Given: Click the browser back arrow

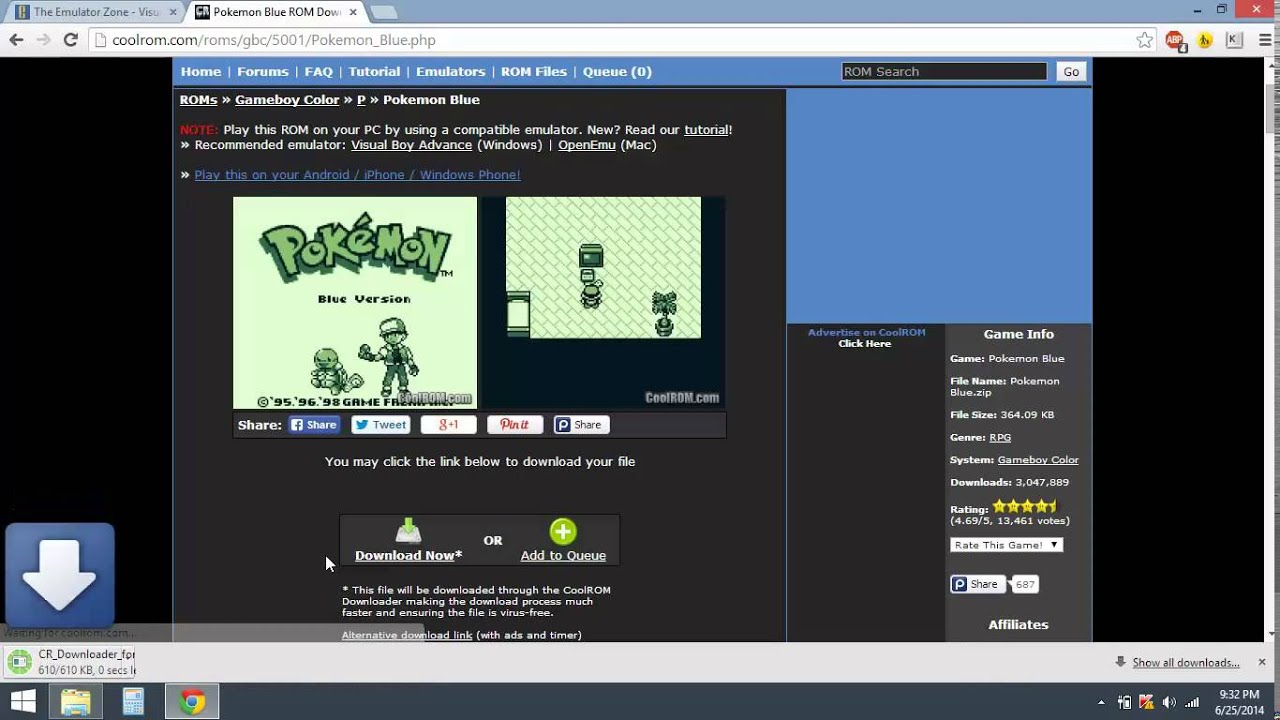Looking at the screenshot, I should click(16, 40).
